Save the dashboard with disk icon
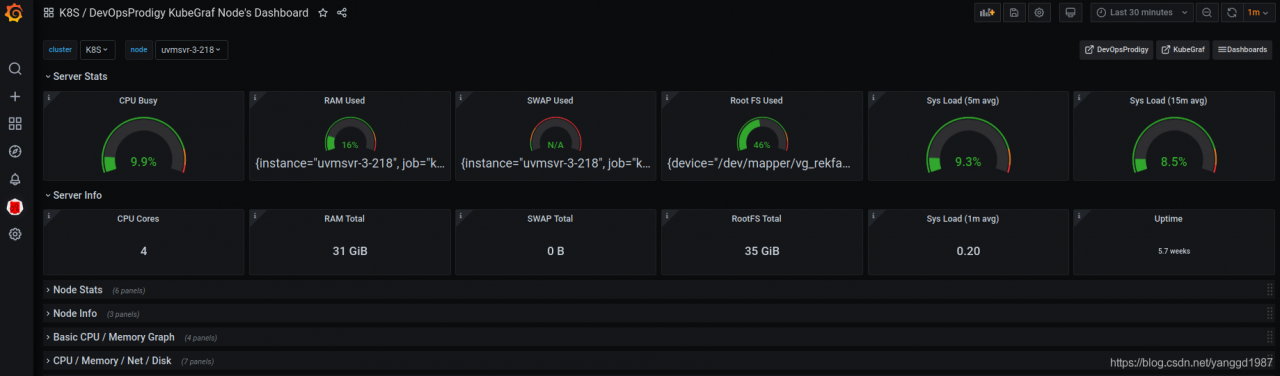This screenshot has width=1280, height=376. [1013, 13]
